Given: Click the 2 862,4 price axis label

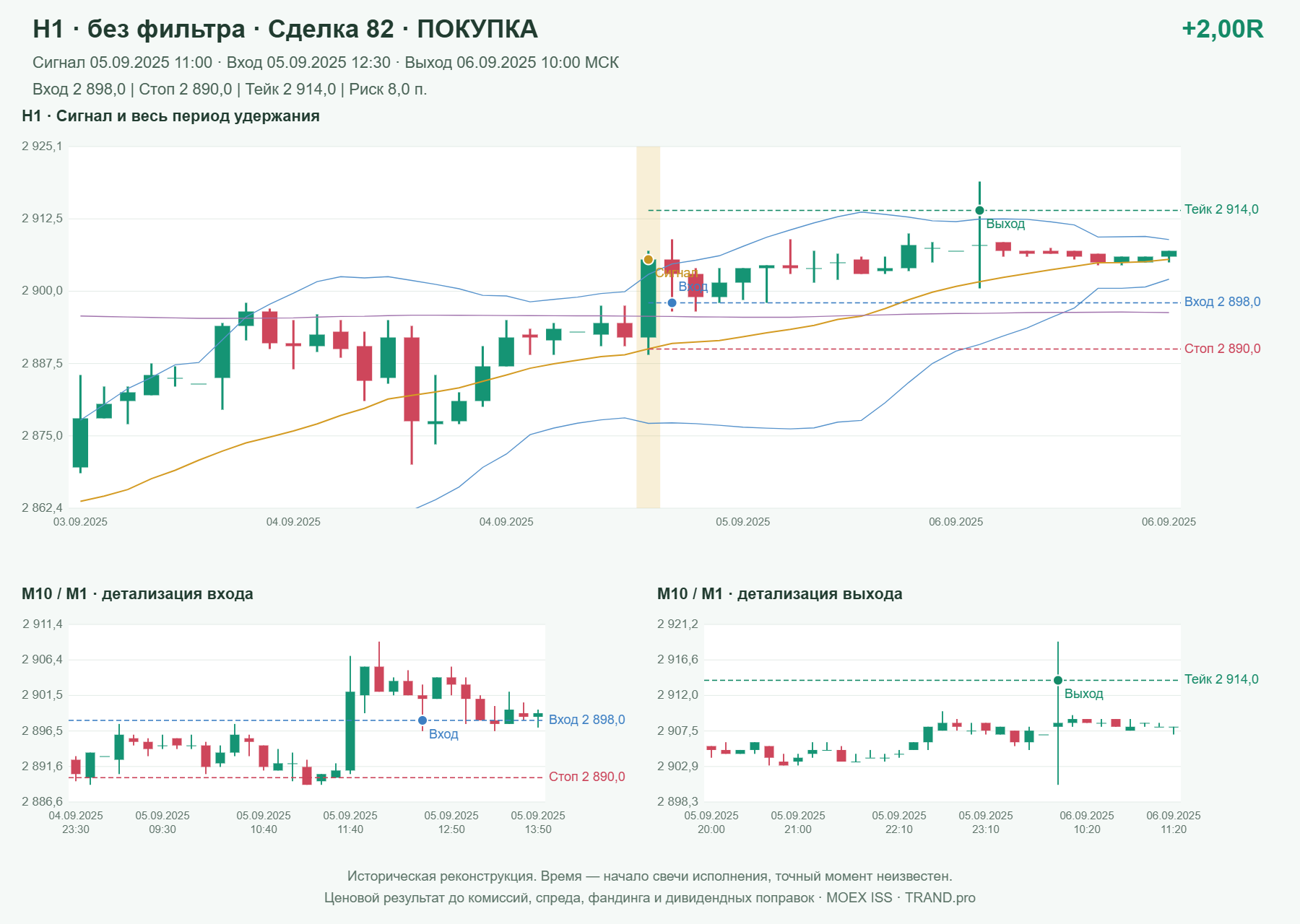Looking at the screenshot, I should pos(42,508).
